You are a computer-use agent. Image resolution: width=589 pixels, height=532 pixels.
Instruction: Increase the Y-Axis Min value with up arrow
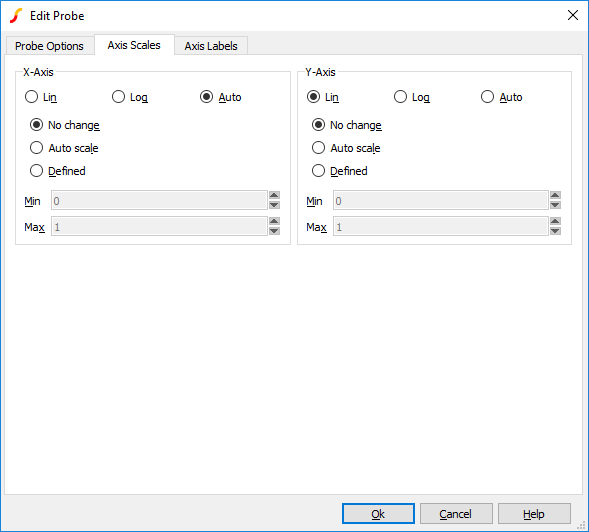(x=555, y=195)
